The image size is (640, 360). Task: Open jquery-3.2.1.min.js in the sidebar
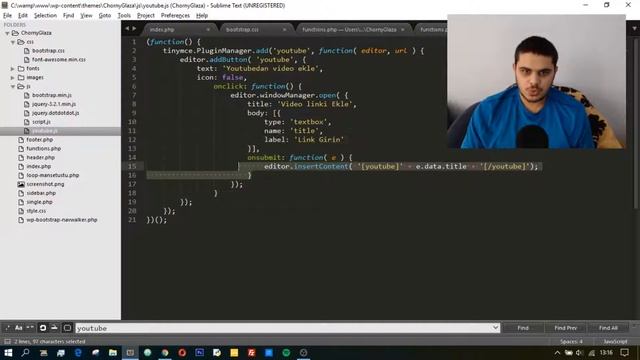[x=54, y=104]
